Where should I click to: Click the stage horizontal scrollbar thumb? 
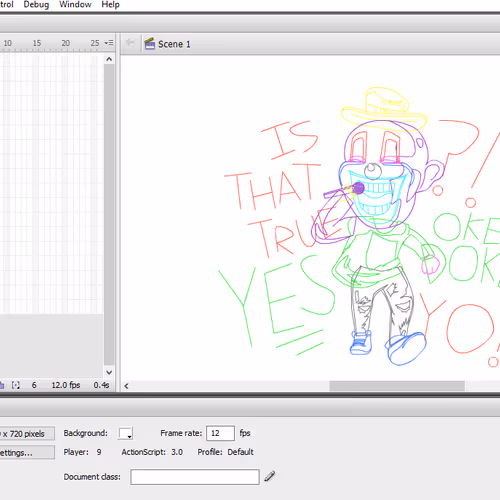point(397,386)
